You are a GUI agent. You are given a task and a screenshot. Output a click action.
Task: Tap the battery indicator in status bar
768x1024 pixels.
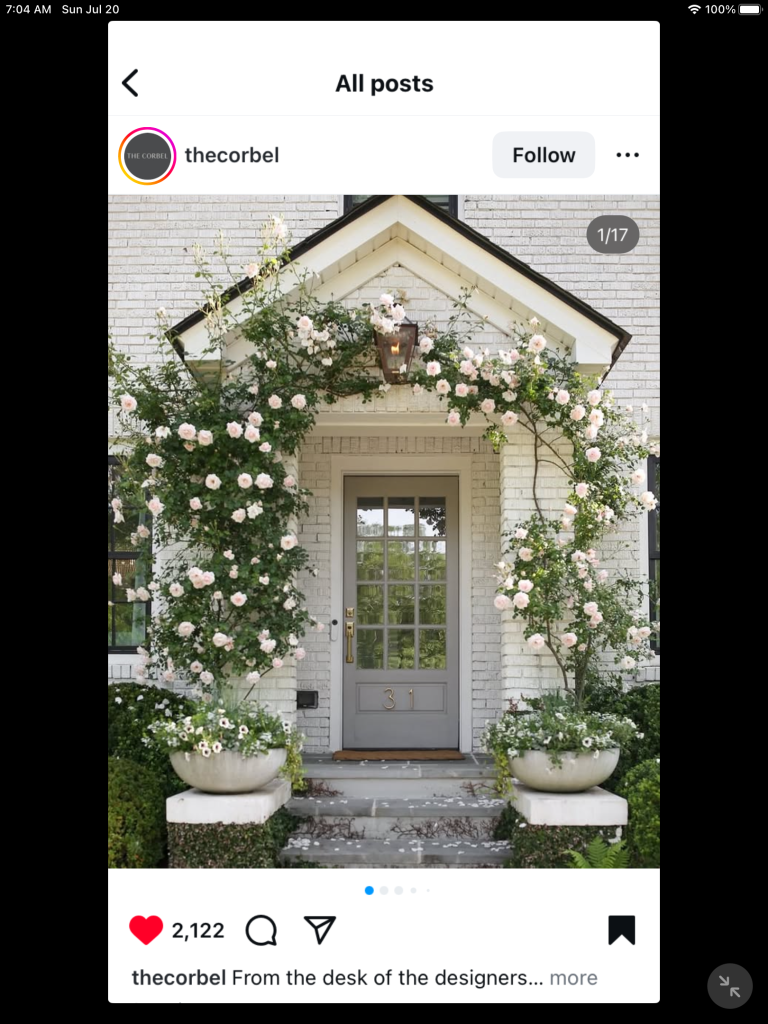tap(750, 9)
